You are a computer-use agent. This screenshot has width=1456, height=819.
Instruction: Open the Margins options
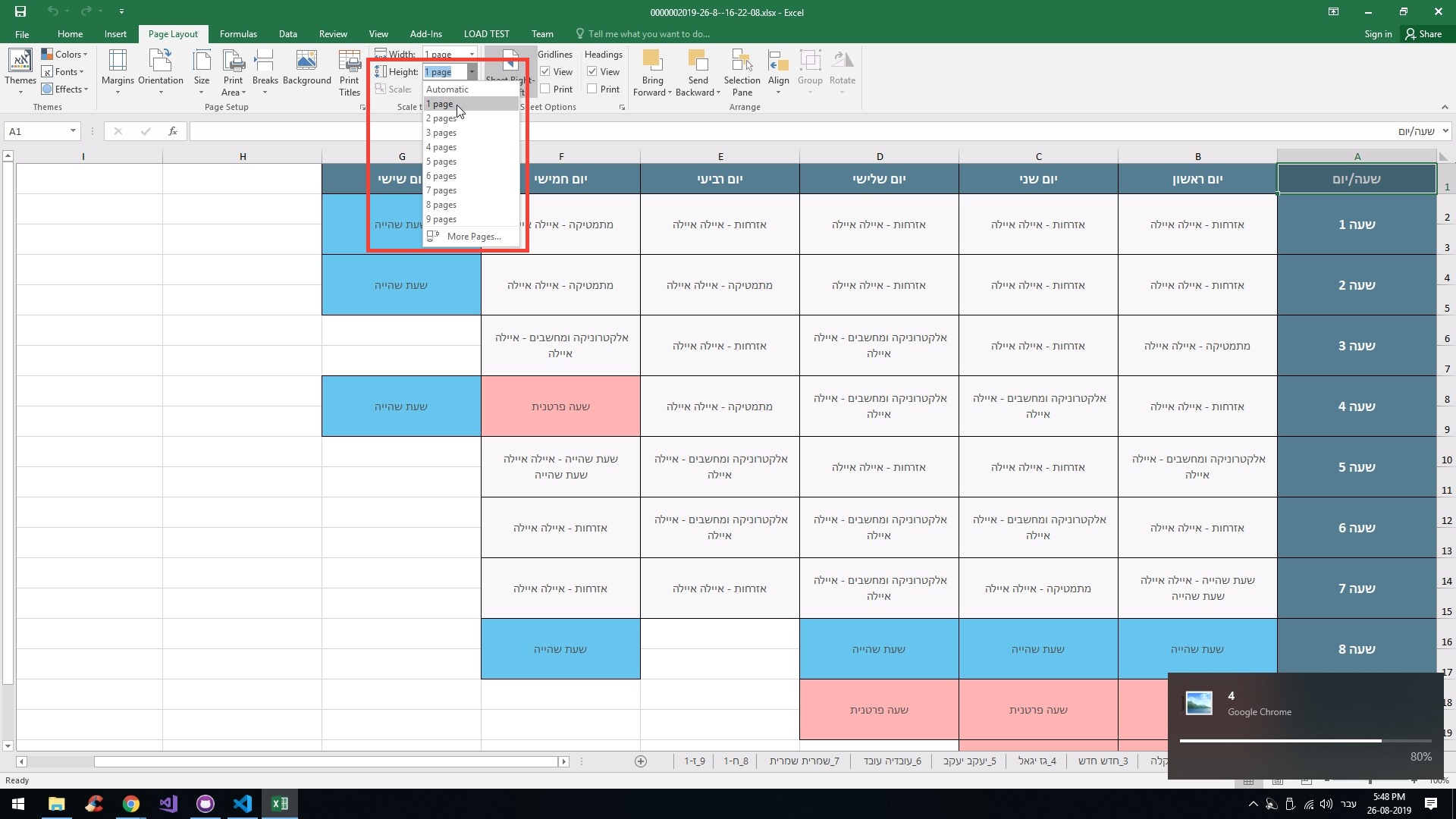click(x=118, y=73)
